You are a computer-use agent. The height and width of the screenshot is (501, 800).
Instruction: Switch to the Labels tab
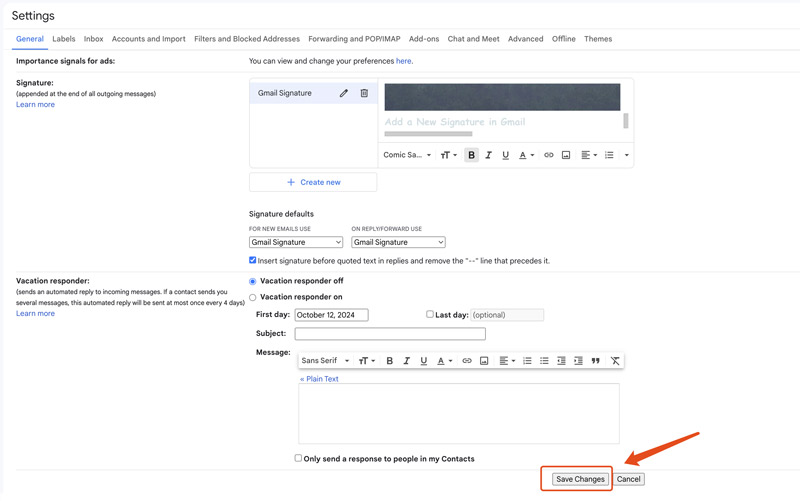64,39
